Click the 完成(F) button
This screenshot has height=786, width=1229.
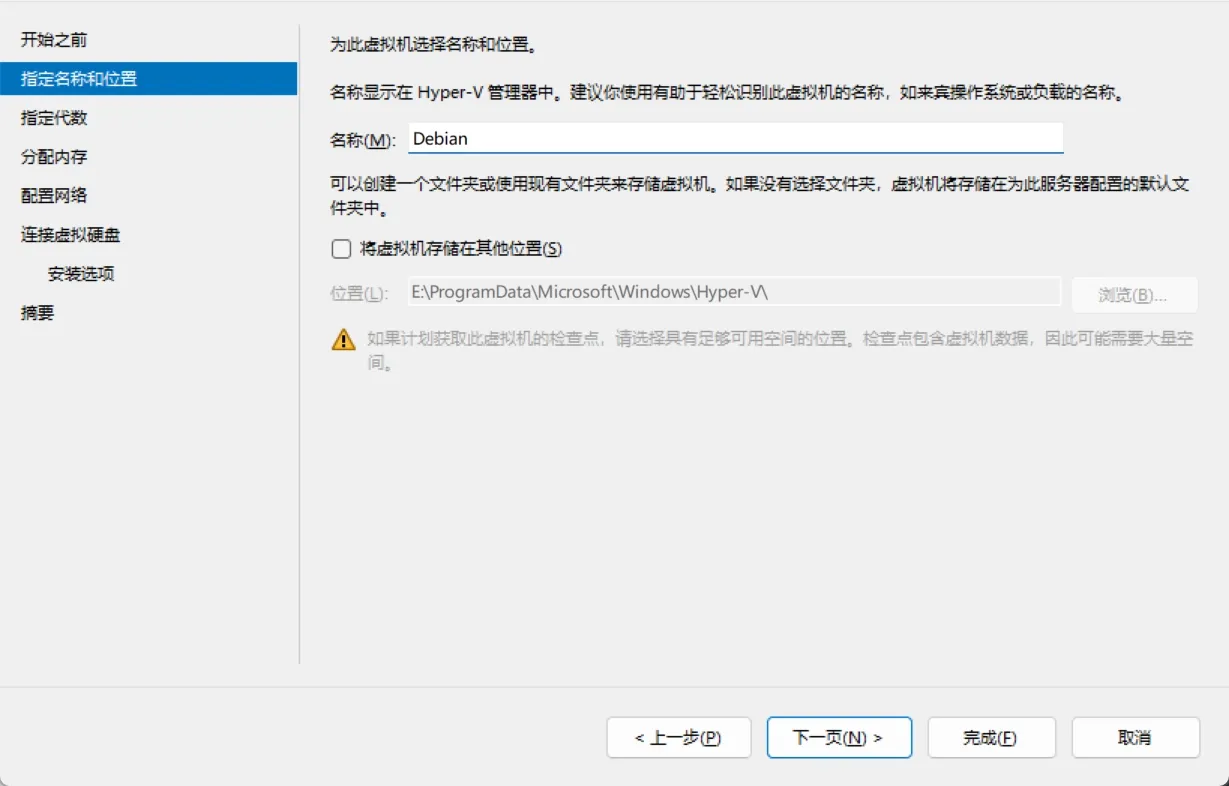pyautogui.click(x=991, y=738)
